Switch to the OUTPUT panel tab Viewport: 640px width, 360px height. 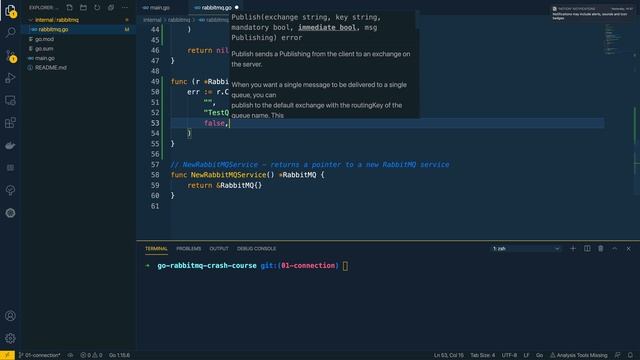point(219,249)
